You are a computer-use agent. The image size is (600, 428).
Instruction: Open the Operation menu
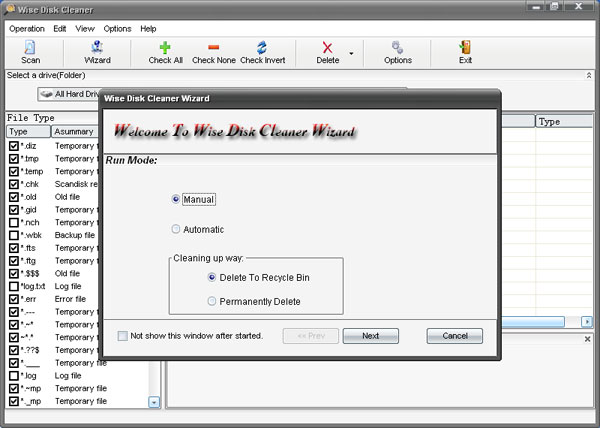27,29
